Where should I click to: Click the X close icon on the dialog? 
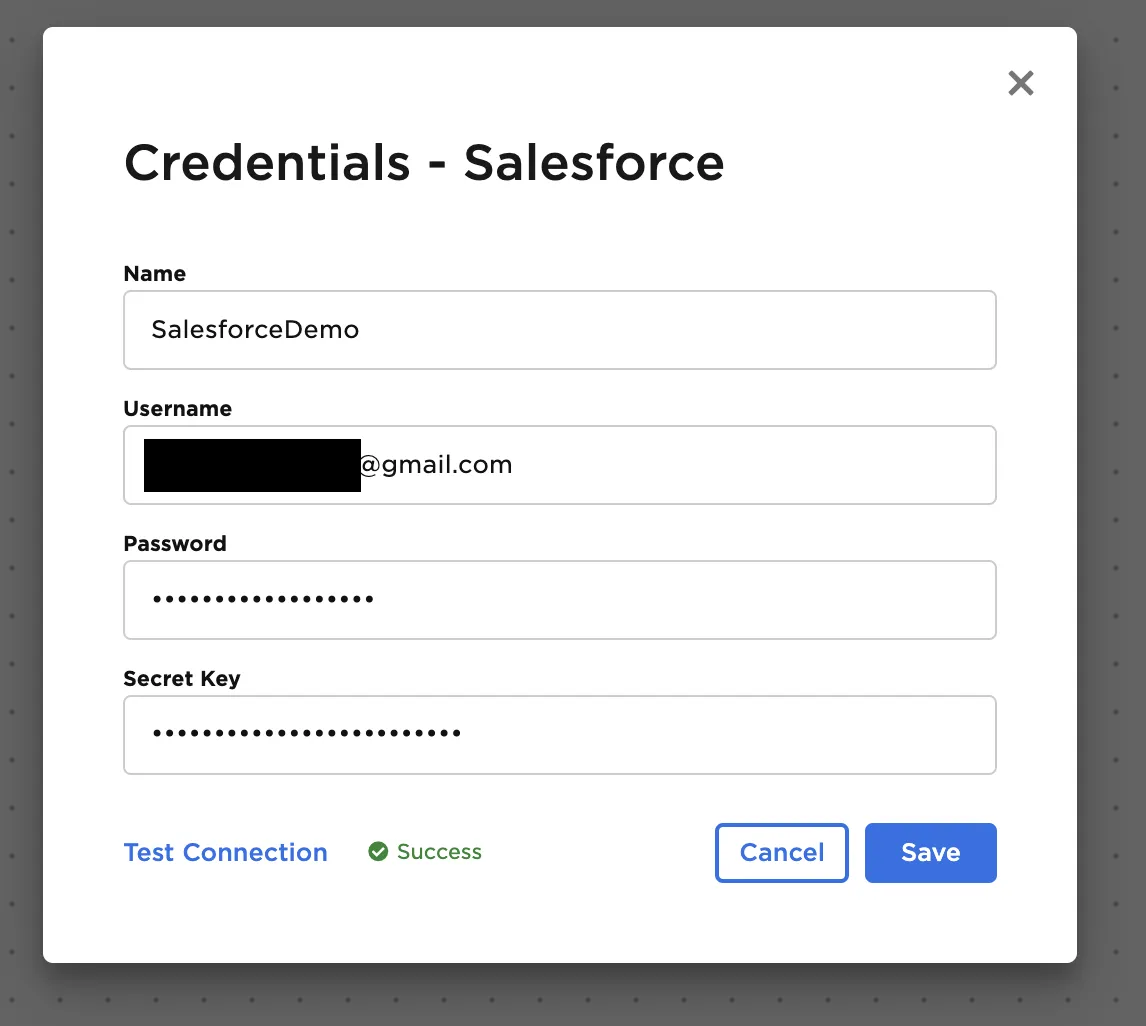[x=1020, y=83]
